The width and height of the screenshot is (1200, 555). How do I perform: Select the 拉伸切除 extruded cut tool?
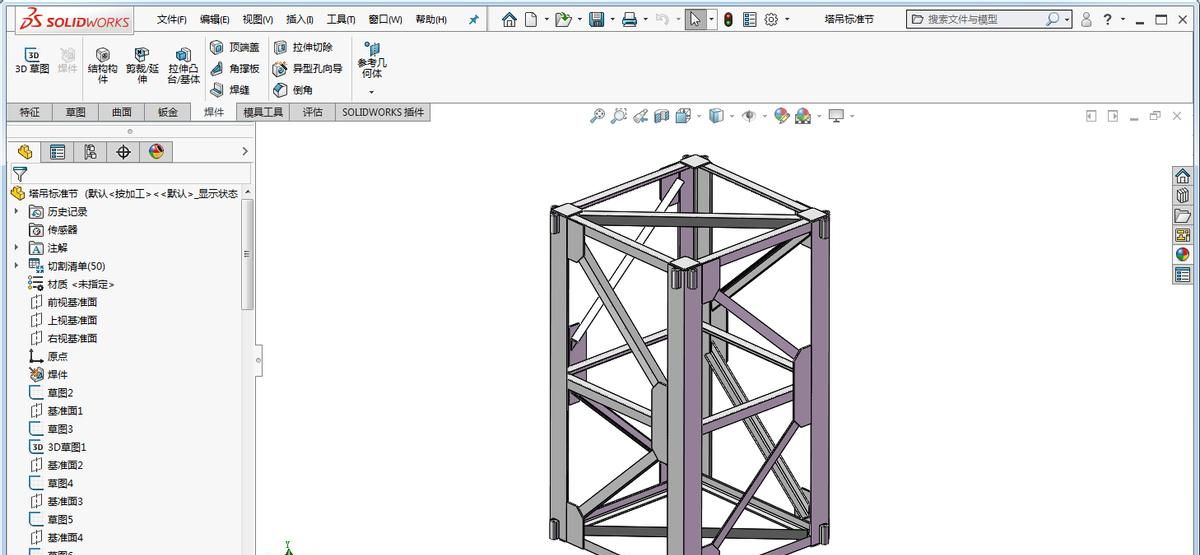[x=303, y=47]
